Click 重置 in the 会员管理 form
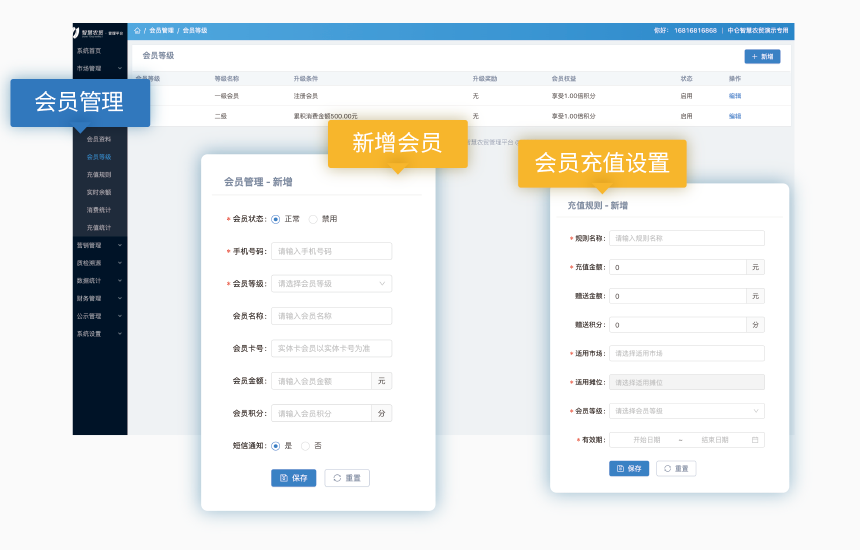The width and height of the screenshot is (860, 550). pyautogui.click(x=347, y=478)
